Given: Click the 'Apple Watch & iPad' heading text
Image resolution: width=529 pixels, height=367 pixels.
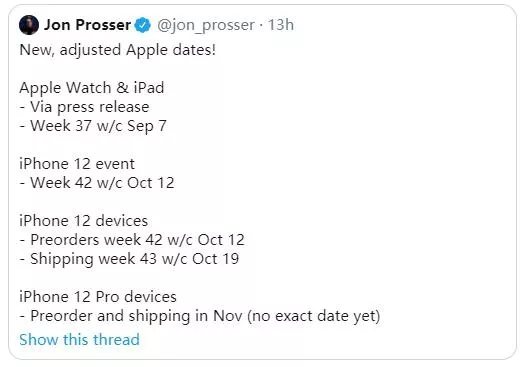Looking at the screenshot, I should [x=92, y=88].
